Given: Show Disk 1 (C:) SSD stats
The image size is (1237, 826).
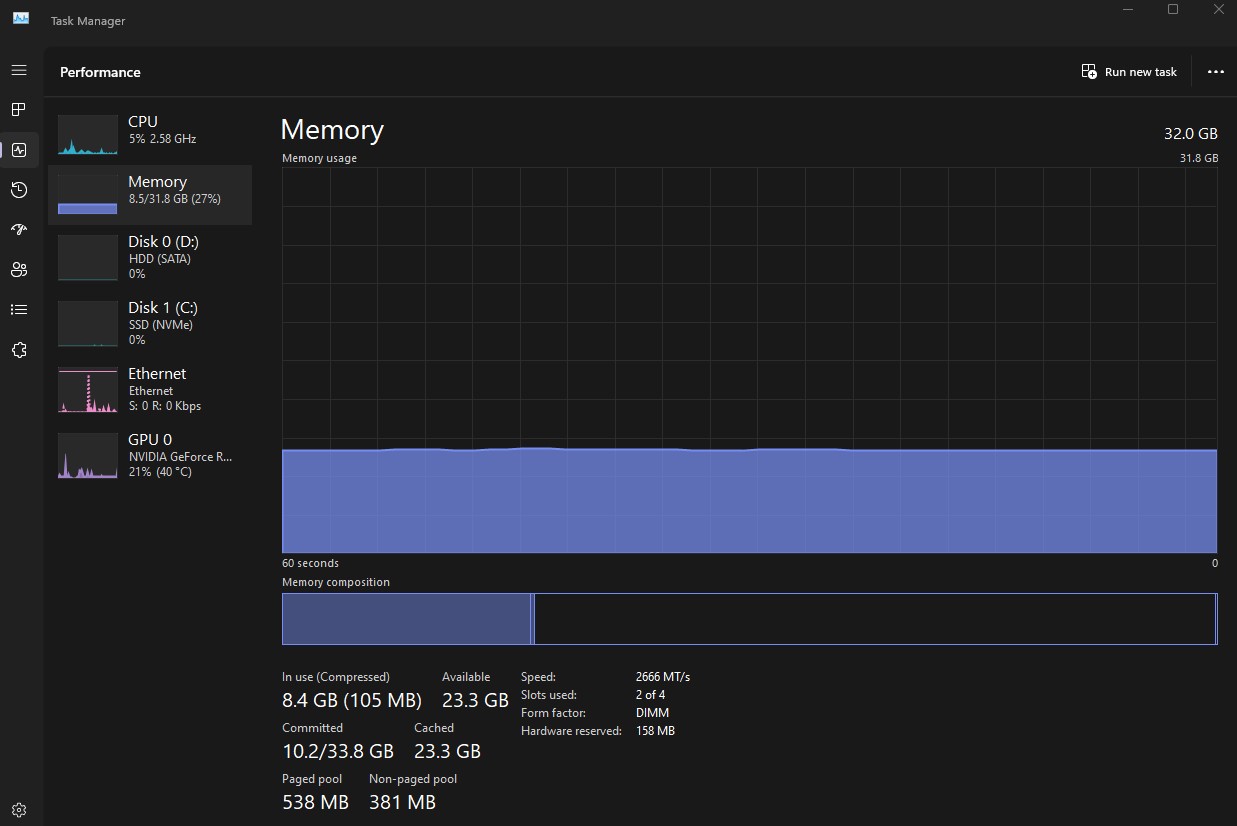Looking at the screenshot, I should pyautogui.click(x=150, y=323).
